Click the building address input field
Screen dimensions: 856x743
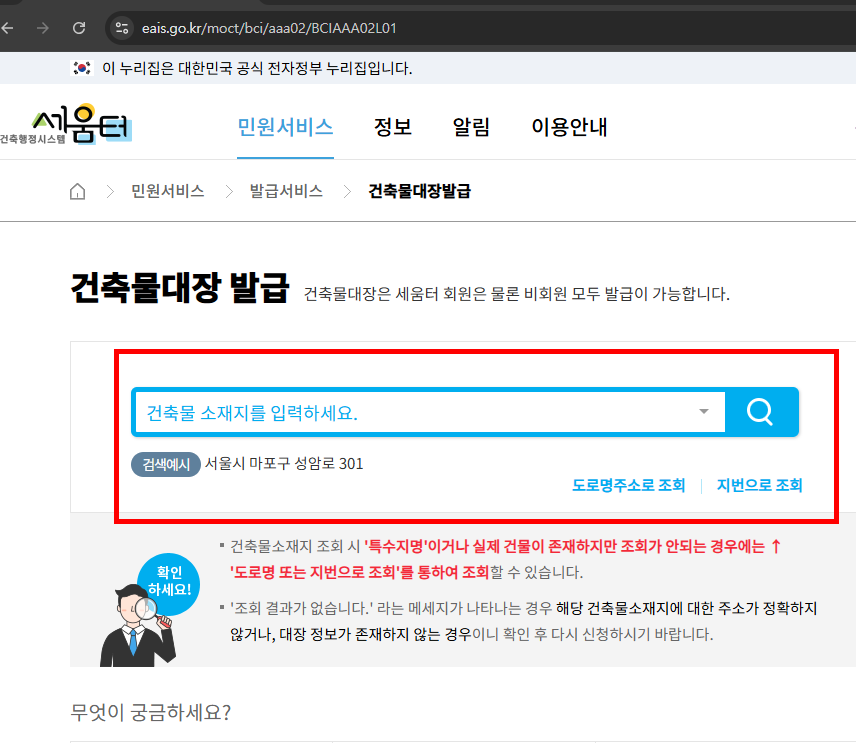[400, 412]
